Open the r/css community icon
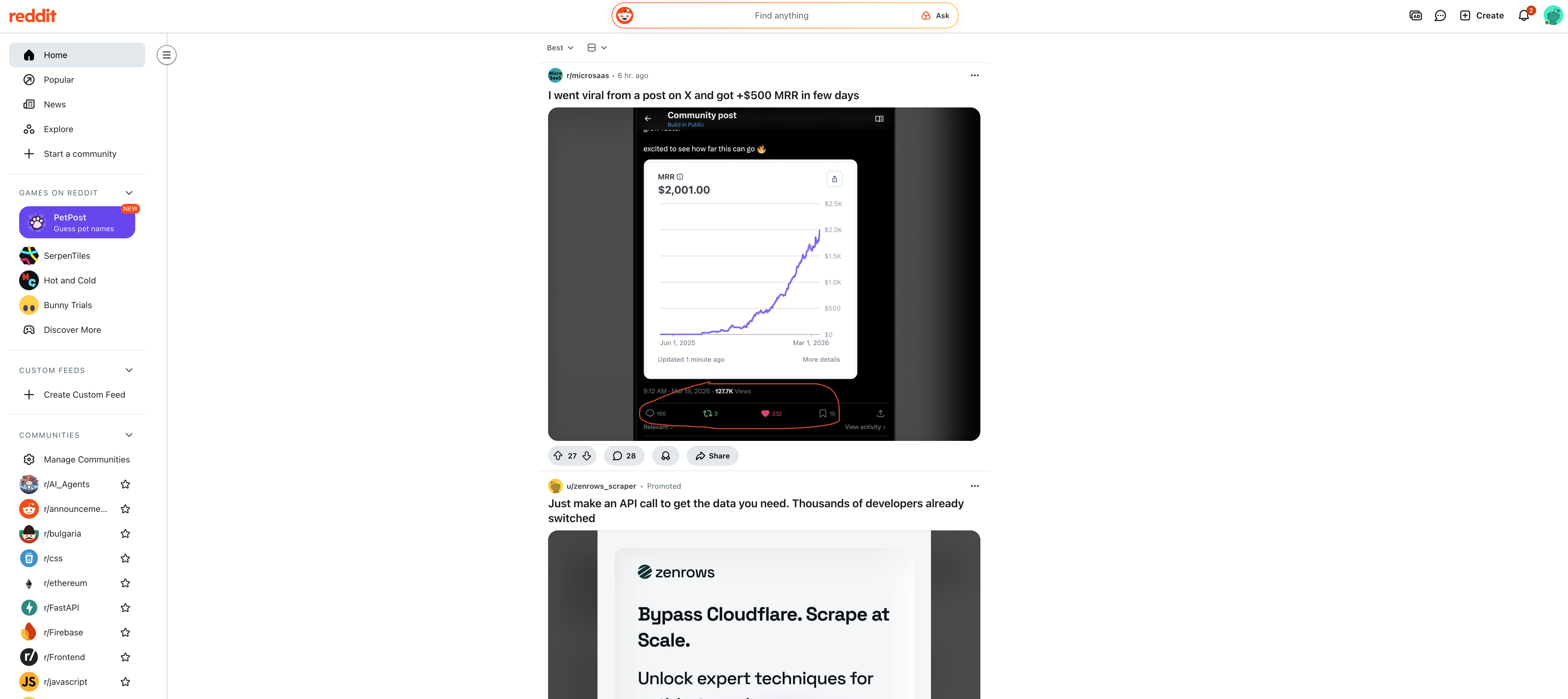This screenshot has width=1568, height=699. pyautogui.click(x=29, y=558)
